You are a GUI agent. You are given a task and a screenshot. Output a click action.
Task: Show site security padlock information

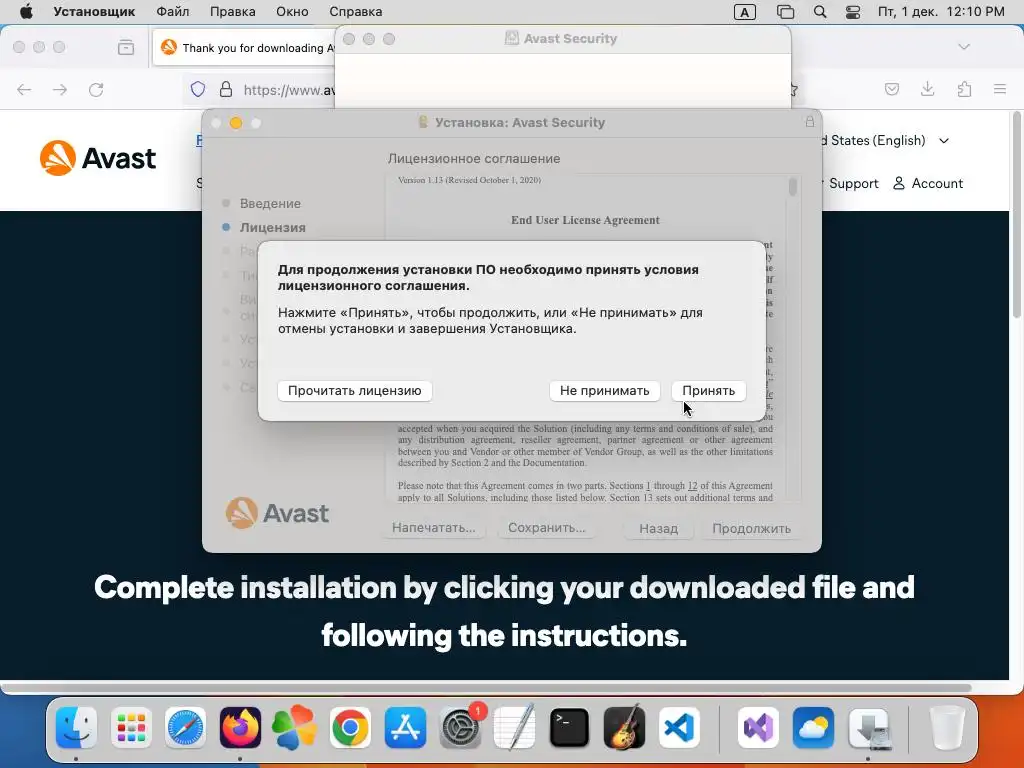coord(226,89)
